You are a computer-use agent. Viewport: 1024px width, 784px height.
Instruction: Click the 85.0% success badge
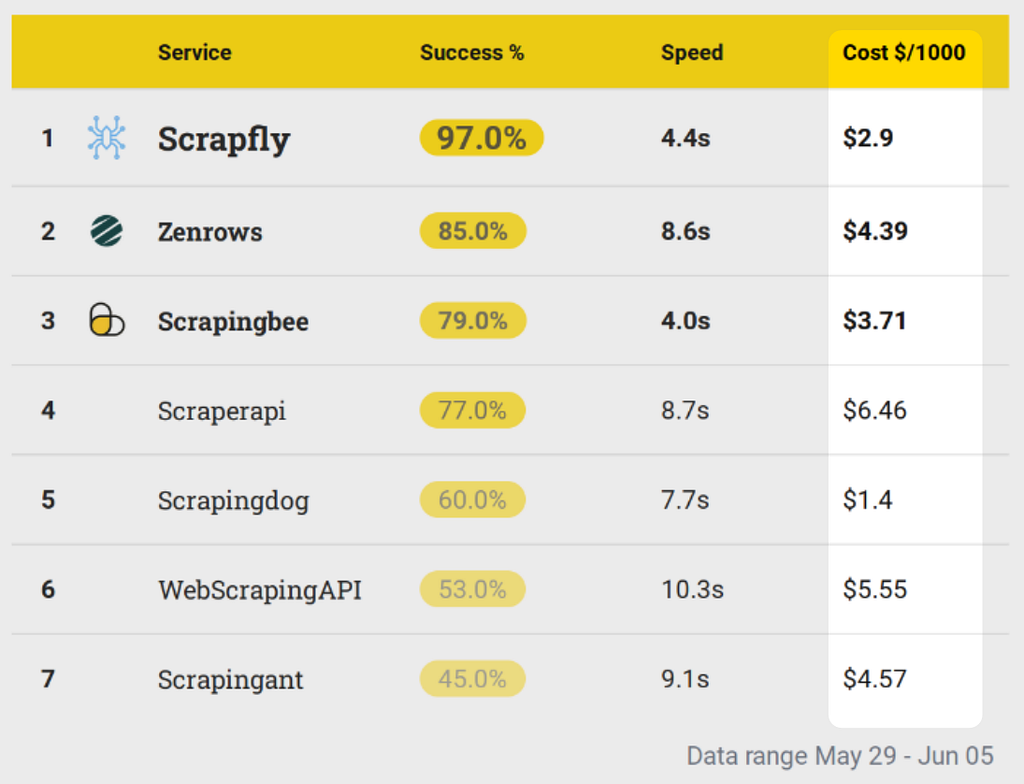pyautogui.click(x=473, y=231)
